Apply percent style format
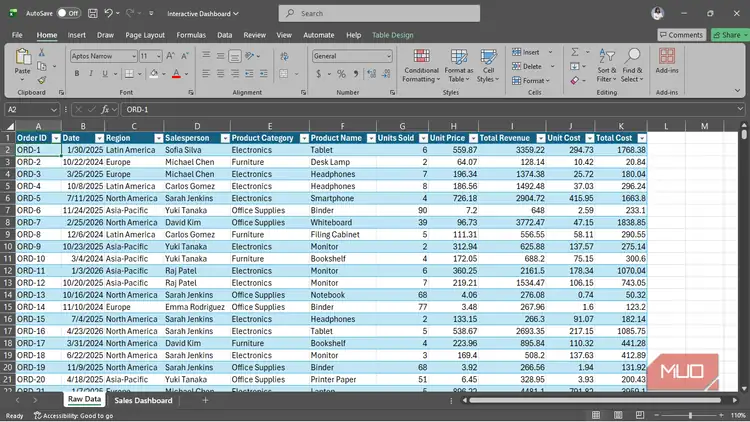750x422 pixels. (x=341, y=74)
